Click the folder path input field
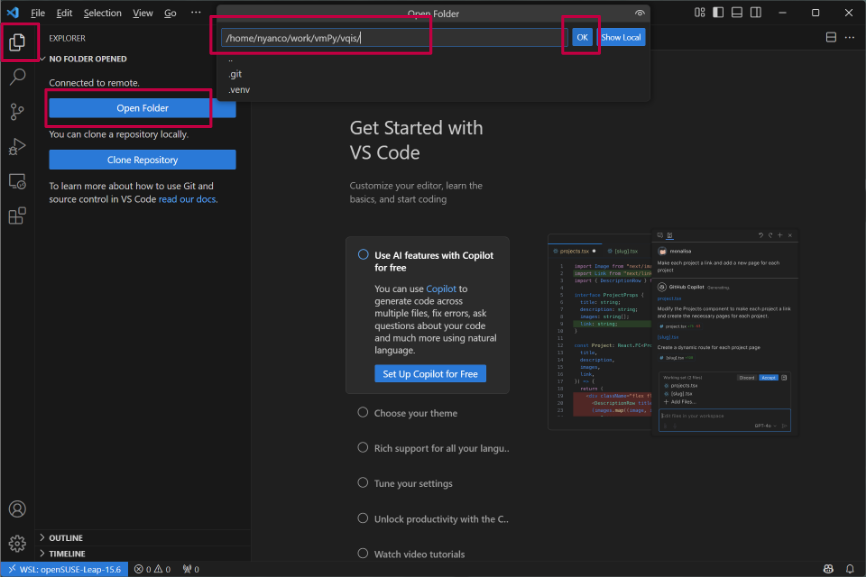Image resolution: width=866 pixels, height=577 pixels. point(394,38)
